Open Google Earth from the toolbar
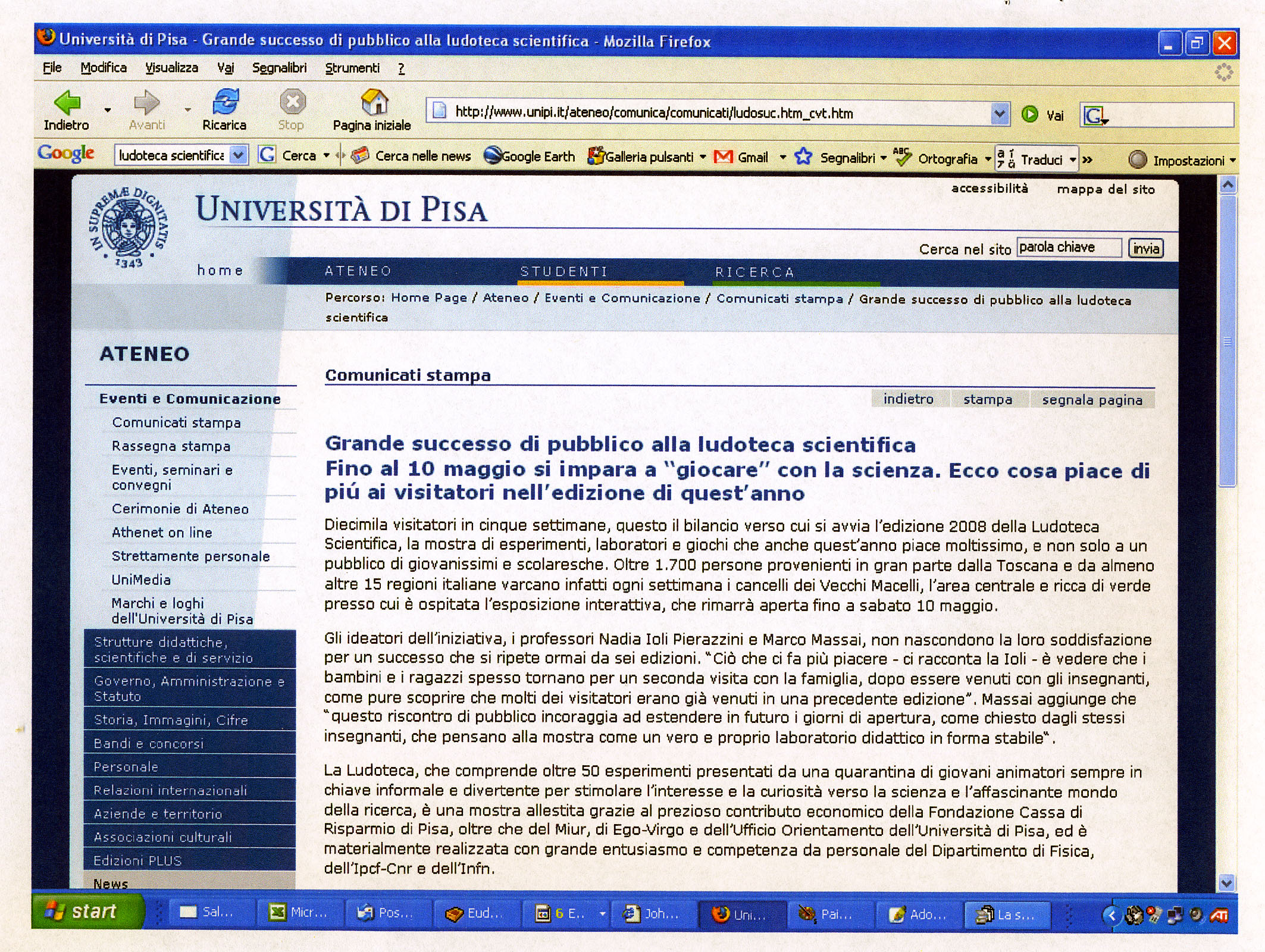This screenshot has width=1265, height=952. [529, 156]
